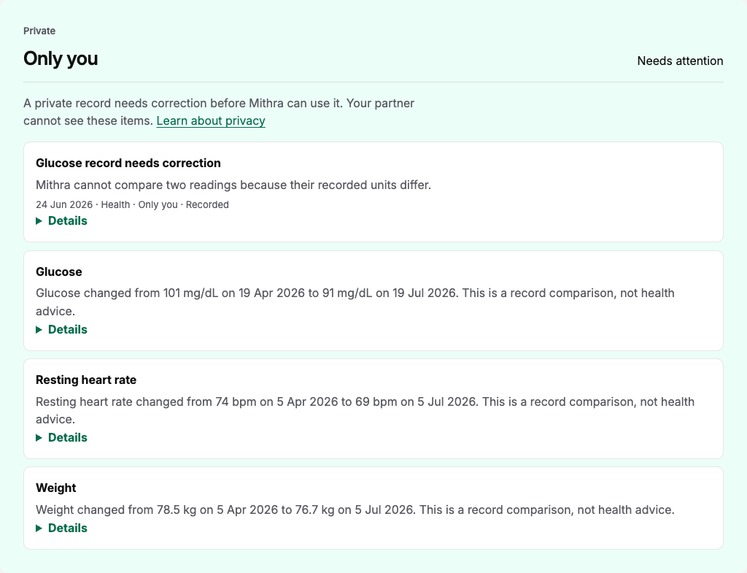Click the Weight card title
Viewport: 747px width, 573px height.
tap(56, 488)
